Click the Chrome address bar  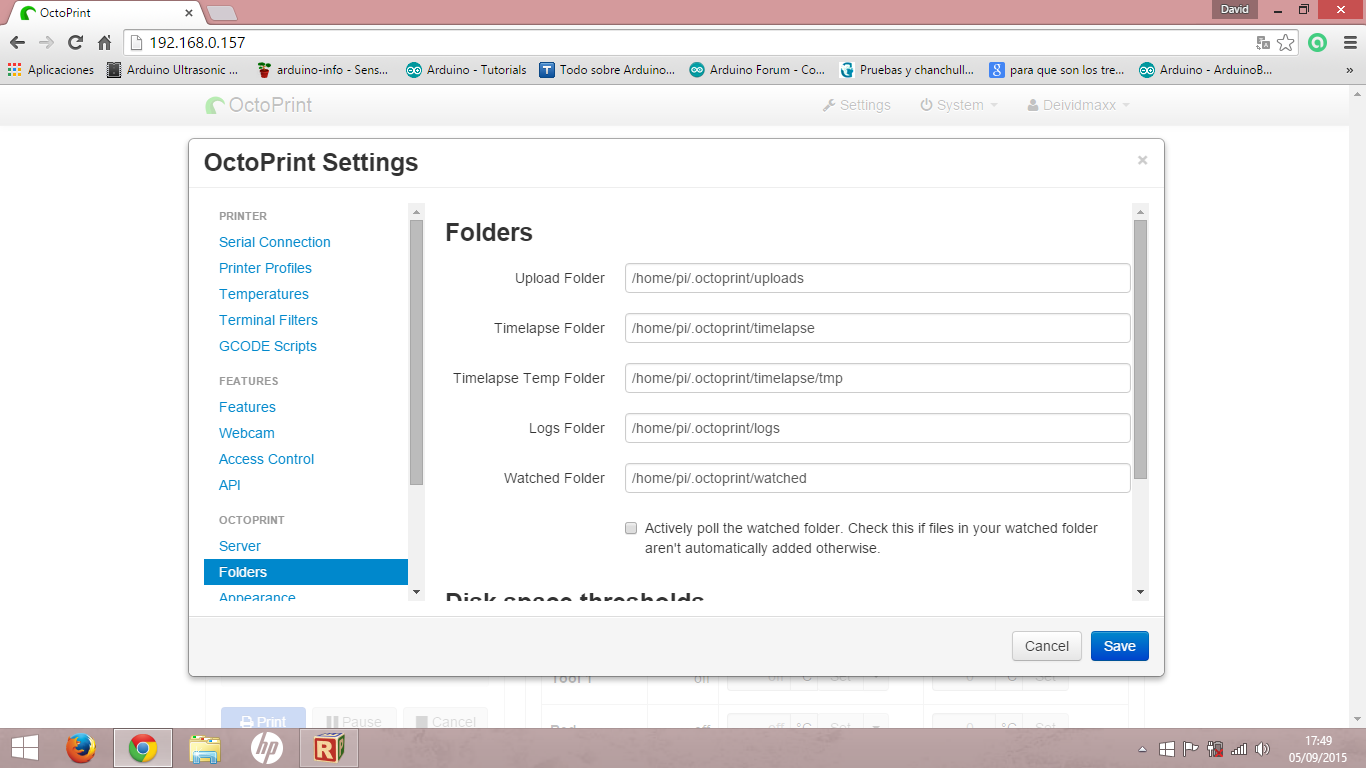point(690,43)
